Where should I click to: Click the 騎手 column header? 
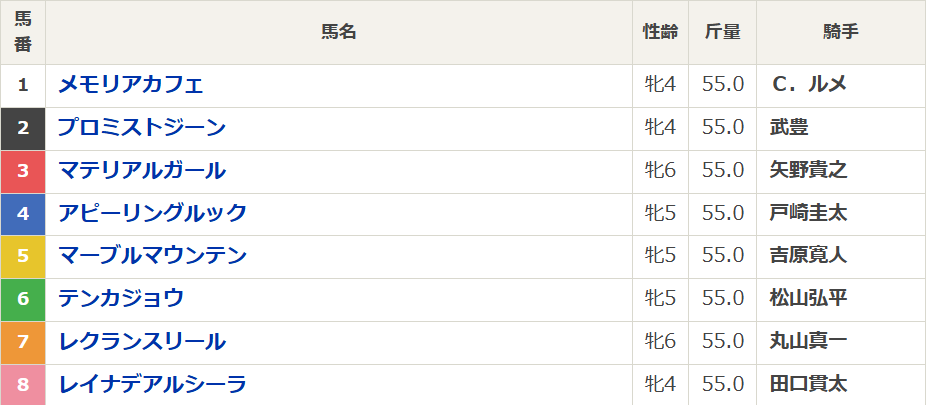pyautogui.click(x=841, y=32)
